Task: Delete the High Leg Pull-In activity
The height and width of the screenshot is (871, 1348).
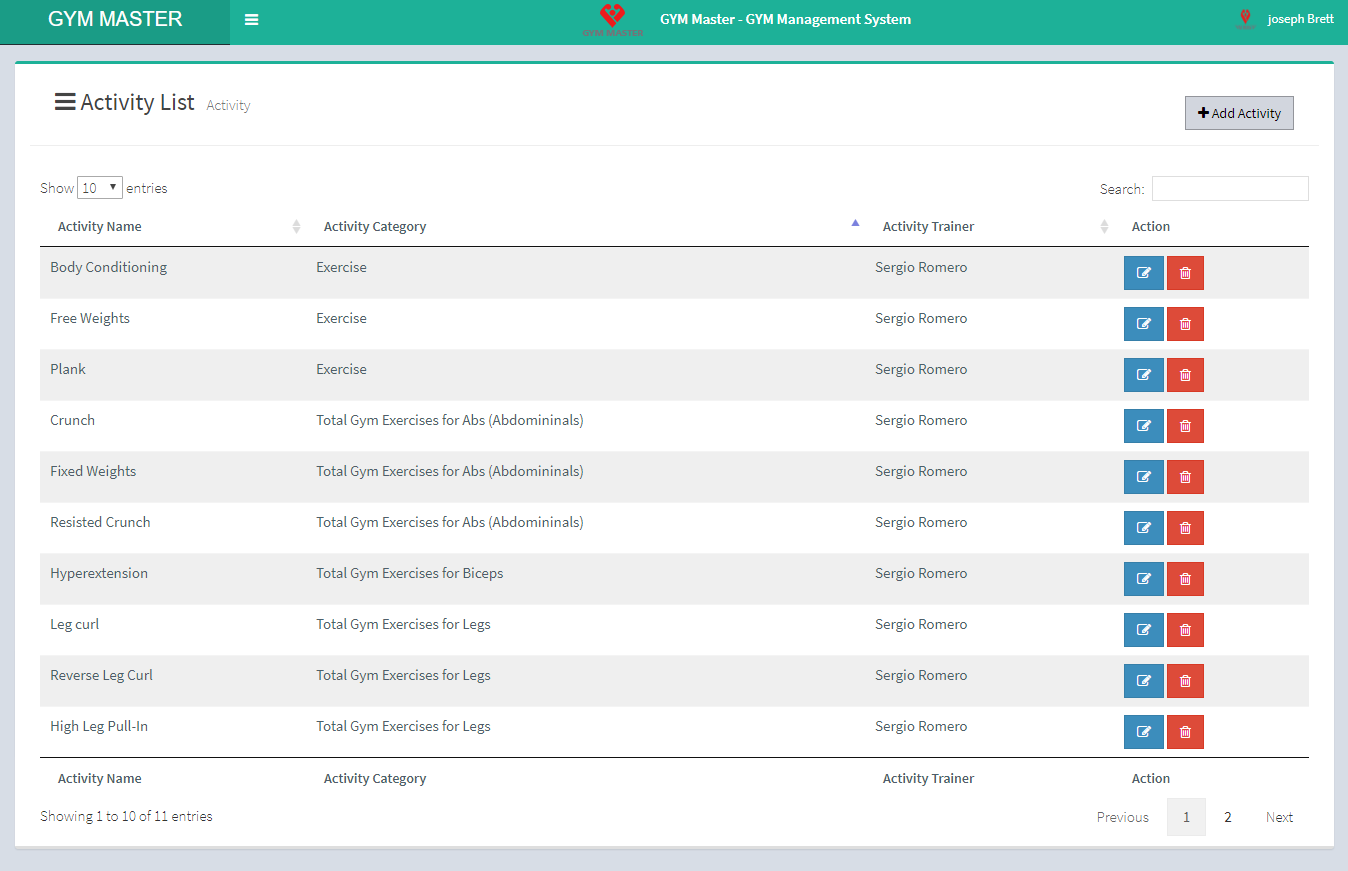Action: (x=1185, y=732)
